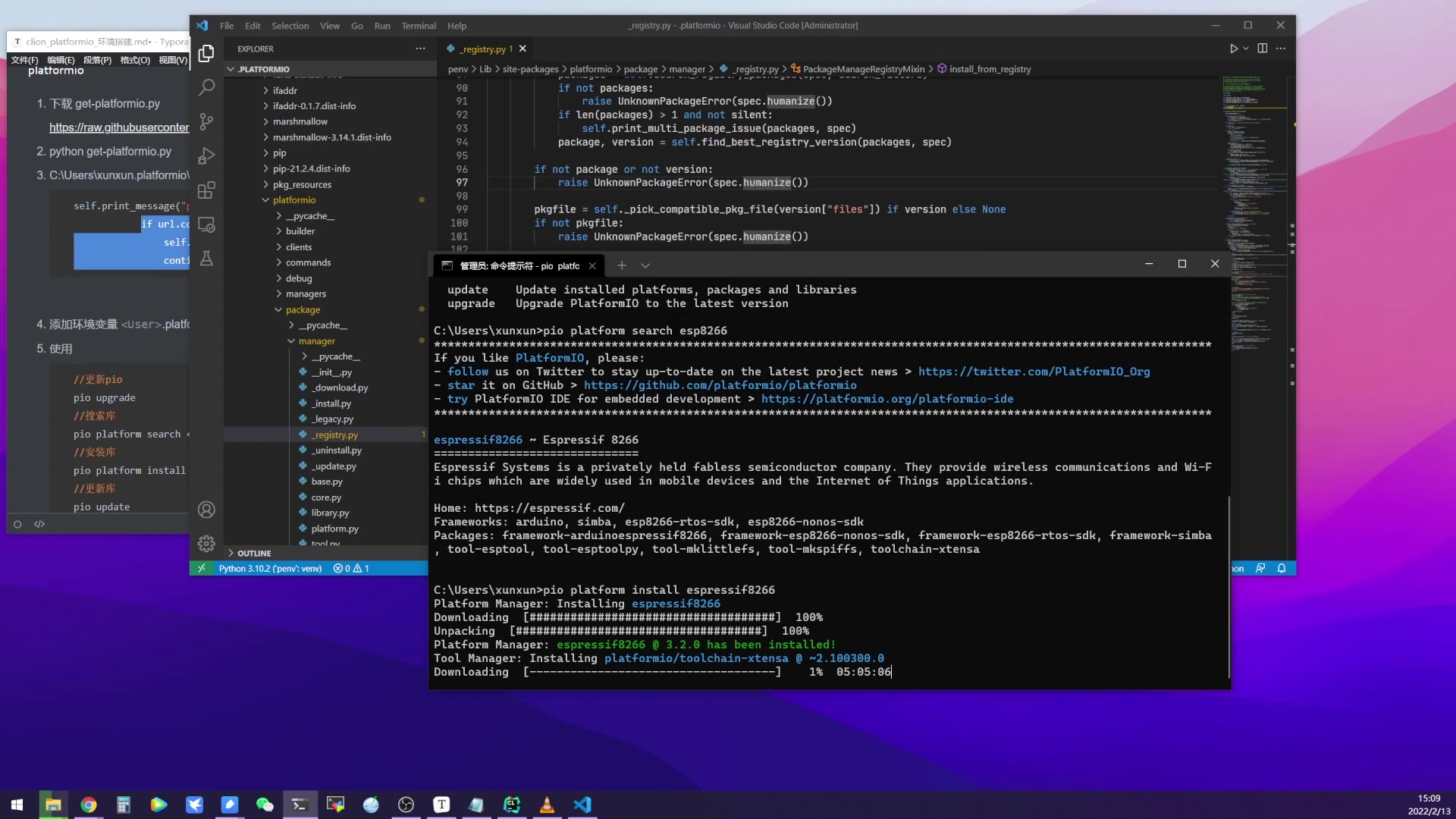Launch OBS Studio from the taskbar

coord(406,805)
